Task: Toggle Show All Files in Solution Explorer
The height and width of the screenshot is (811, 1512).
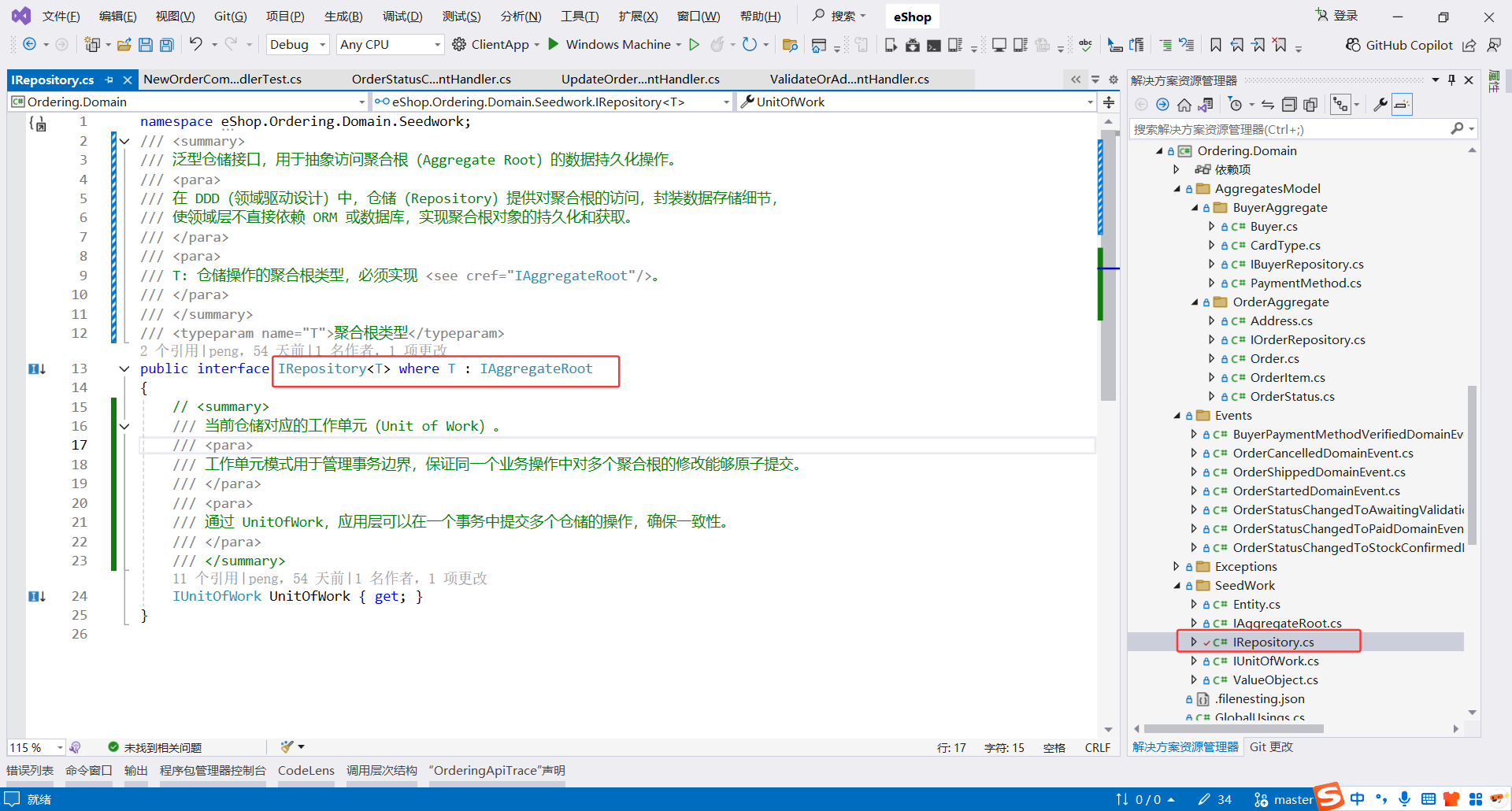Action: (1310, 105)
